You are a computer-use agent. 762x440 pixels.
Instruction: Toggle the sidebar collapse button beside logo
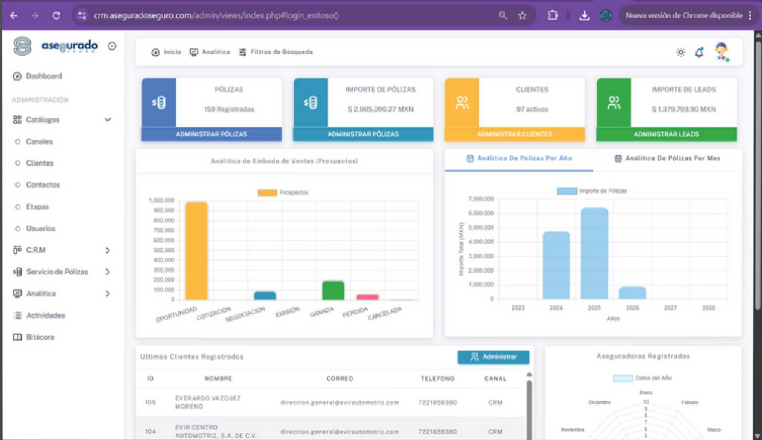pyautogui.click(x=111, y=46)
